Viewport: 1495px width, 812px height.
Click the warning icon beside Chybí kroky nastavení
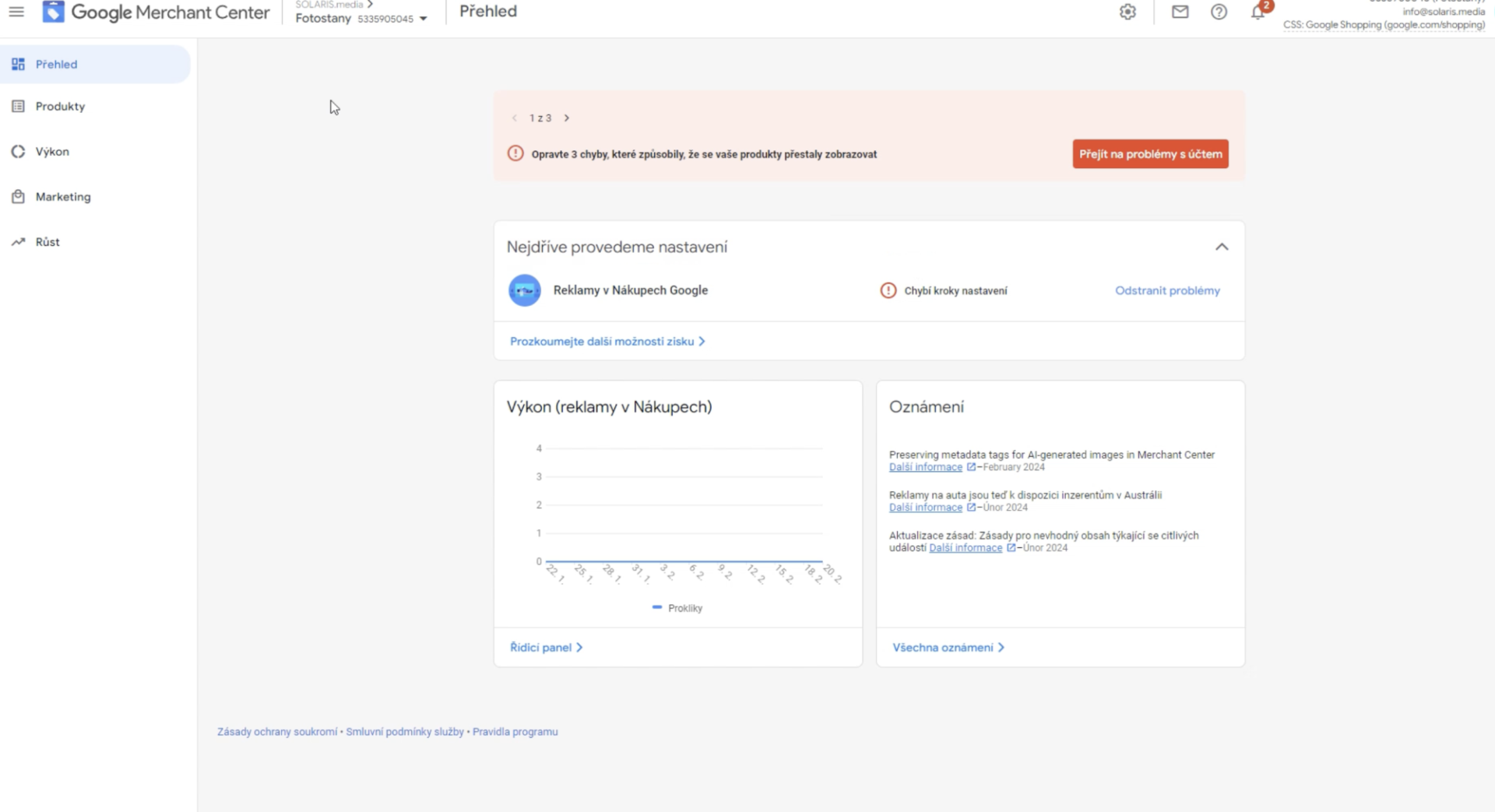point(888,290)
